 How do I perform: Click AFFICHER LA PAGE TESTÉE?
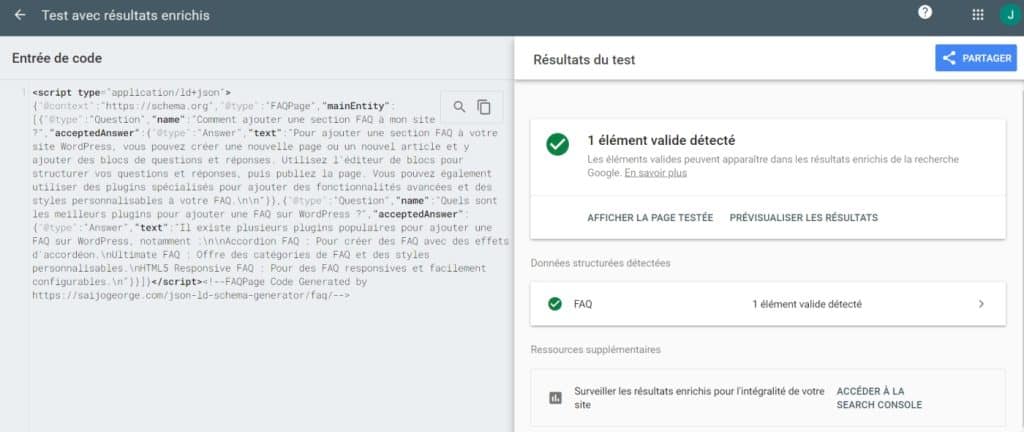click(650, 218)
